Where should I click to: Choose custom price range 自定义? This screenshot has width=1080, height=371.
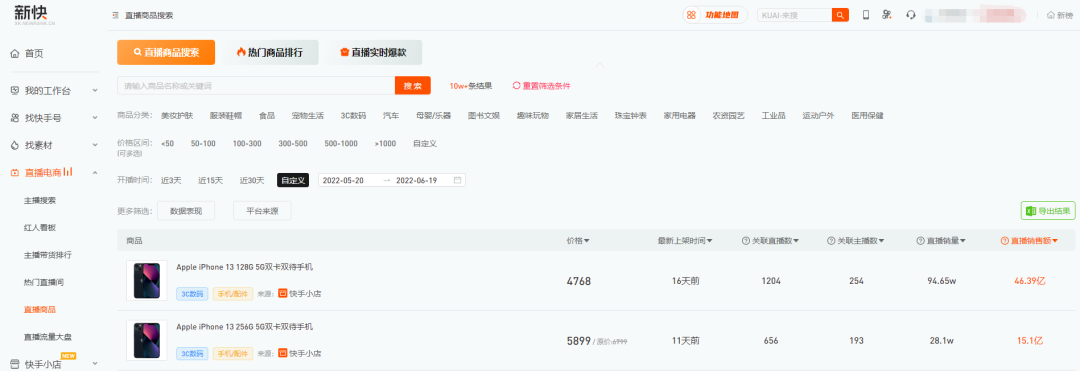[425, 144]
